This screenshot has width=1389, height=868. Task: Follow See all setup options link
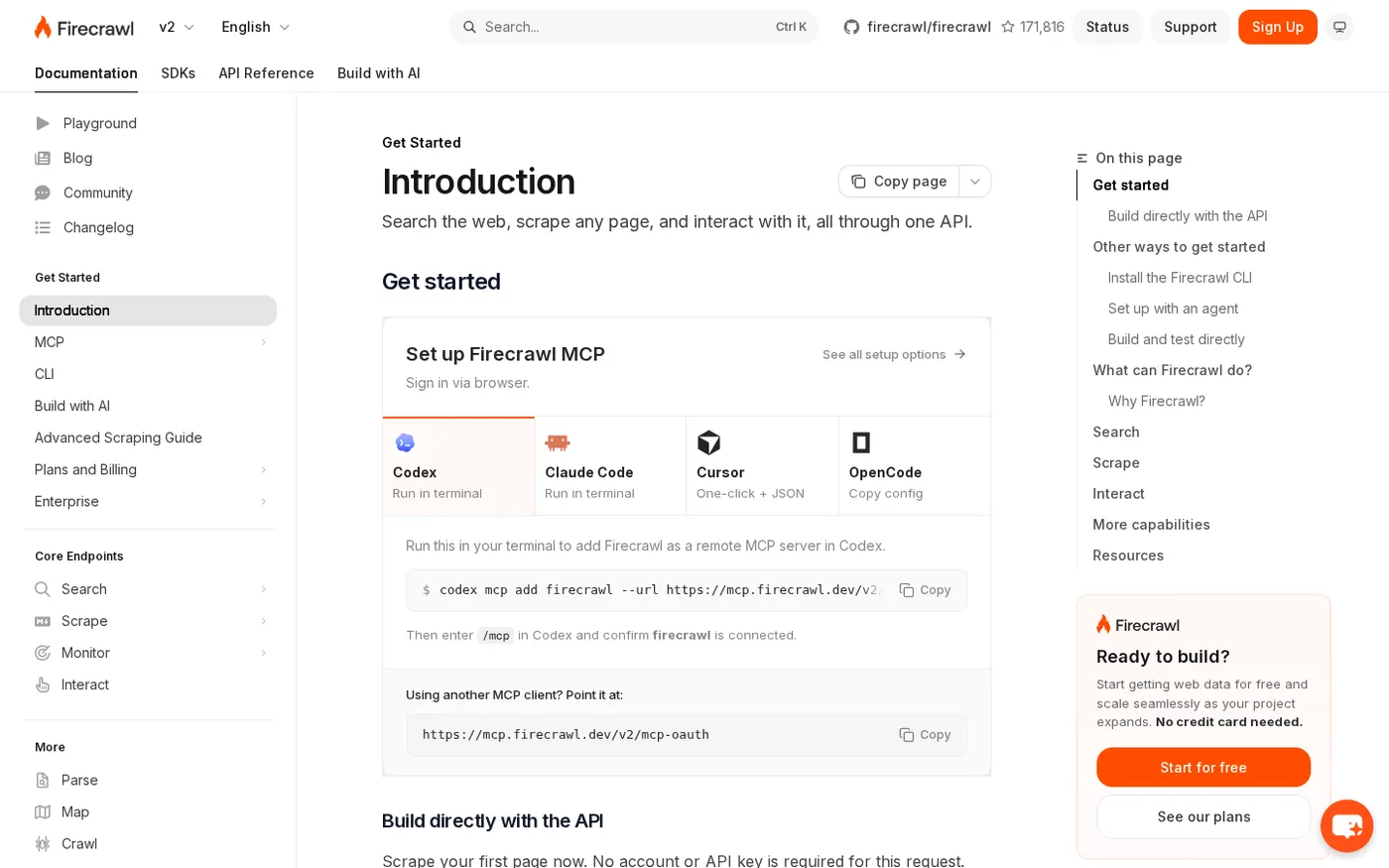(894, 354)
